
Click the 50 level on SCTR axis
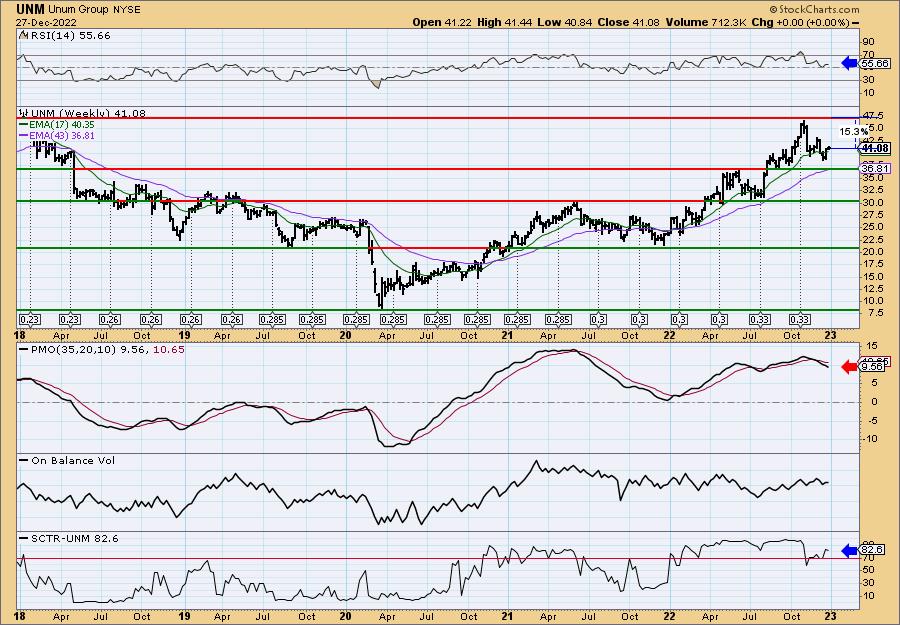(868, 570)
